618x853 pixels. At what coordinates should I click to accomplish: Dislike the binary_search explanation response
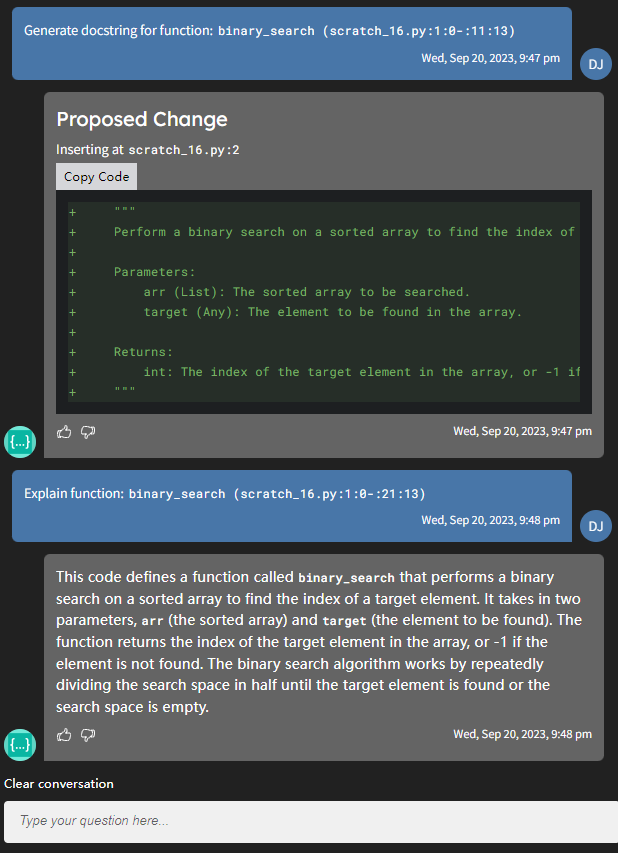88,735
